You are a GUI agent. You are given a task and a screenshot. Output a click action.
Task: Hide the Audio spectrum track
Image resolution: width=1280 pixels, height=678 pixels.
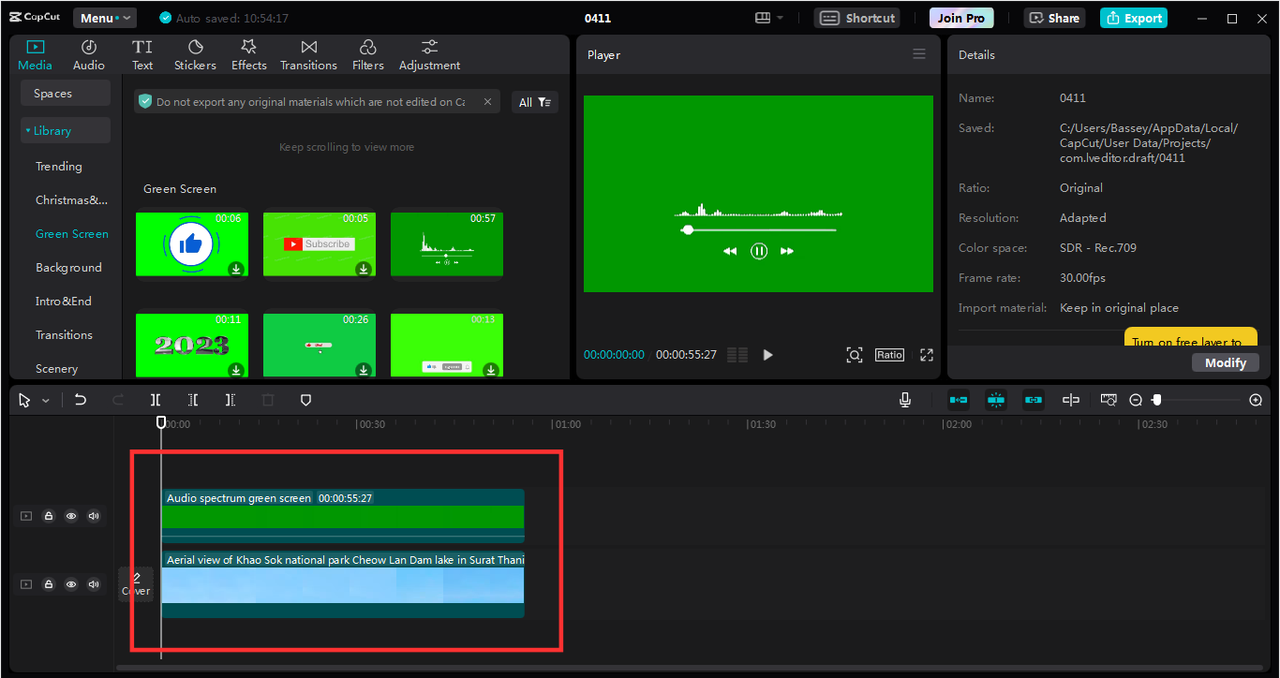pyautogui.click(x=71, y=516)
